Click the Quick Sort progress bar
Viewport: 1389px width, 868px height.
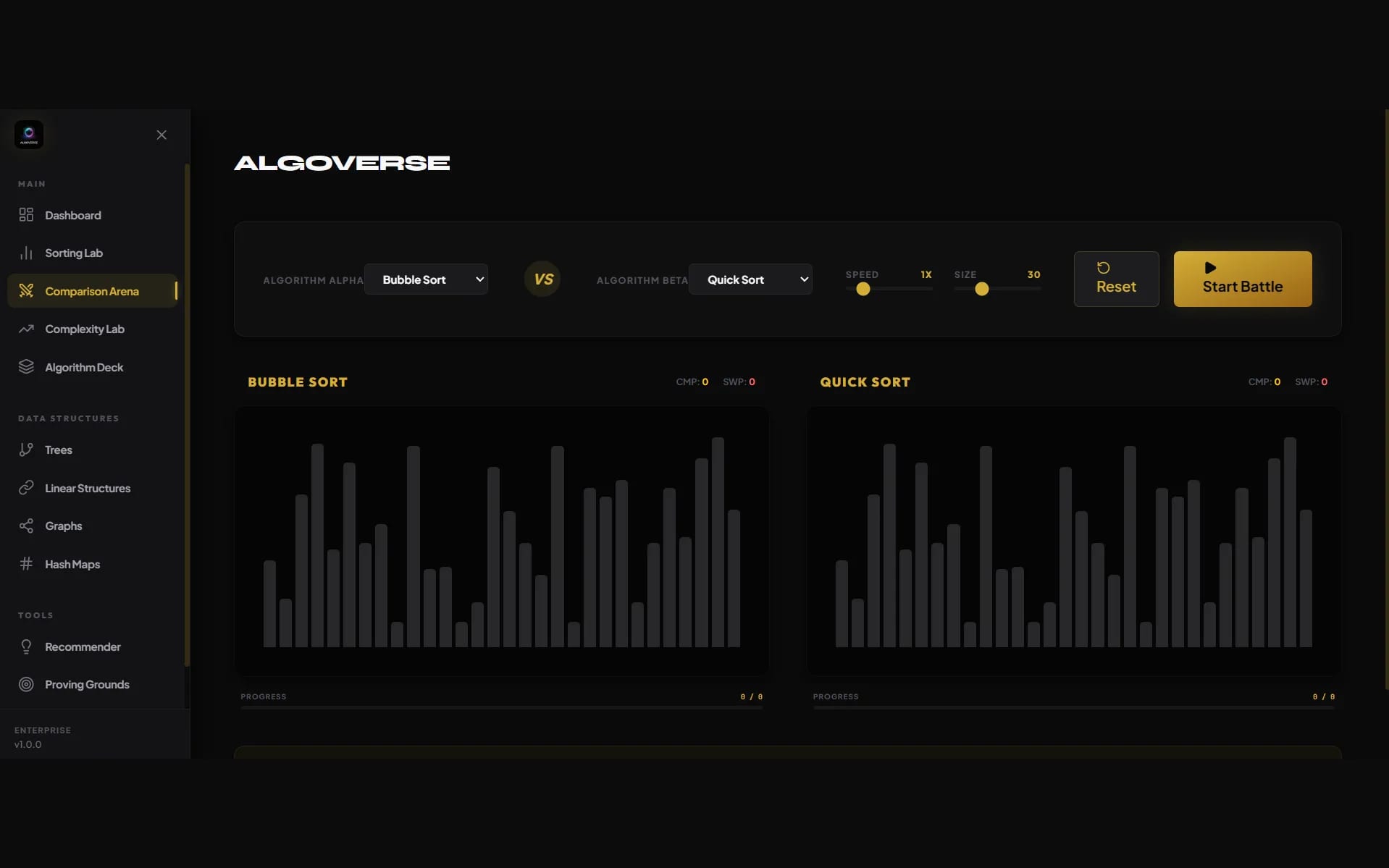pyautogui.click(x=1073, y=707)
